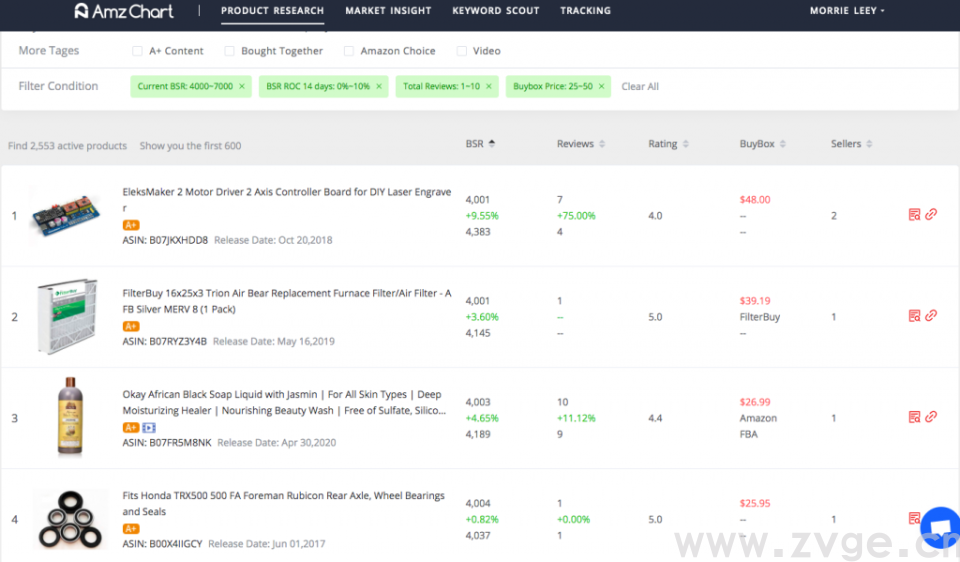The height and width of the screenshot is (562, 960).
Task: Open the chat support bubble
Action: [939, 527]
